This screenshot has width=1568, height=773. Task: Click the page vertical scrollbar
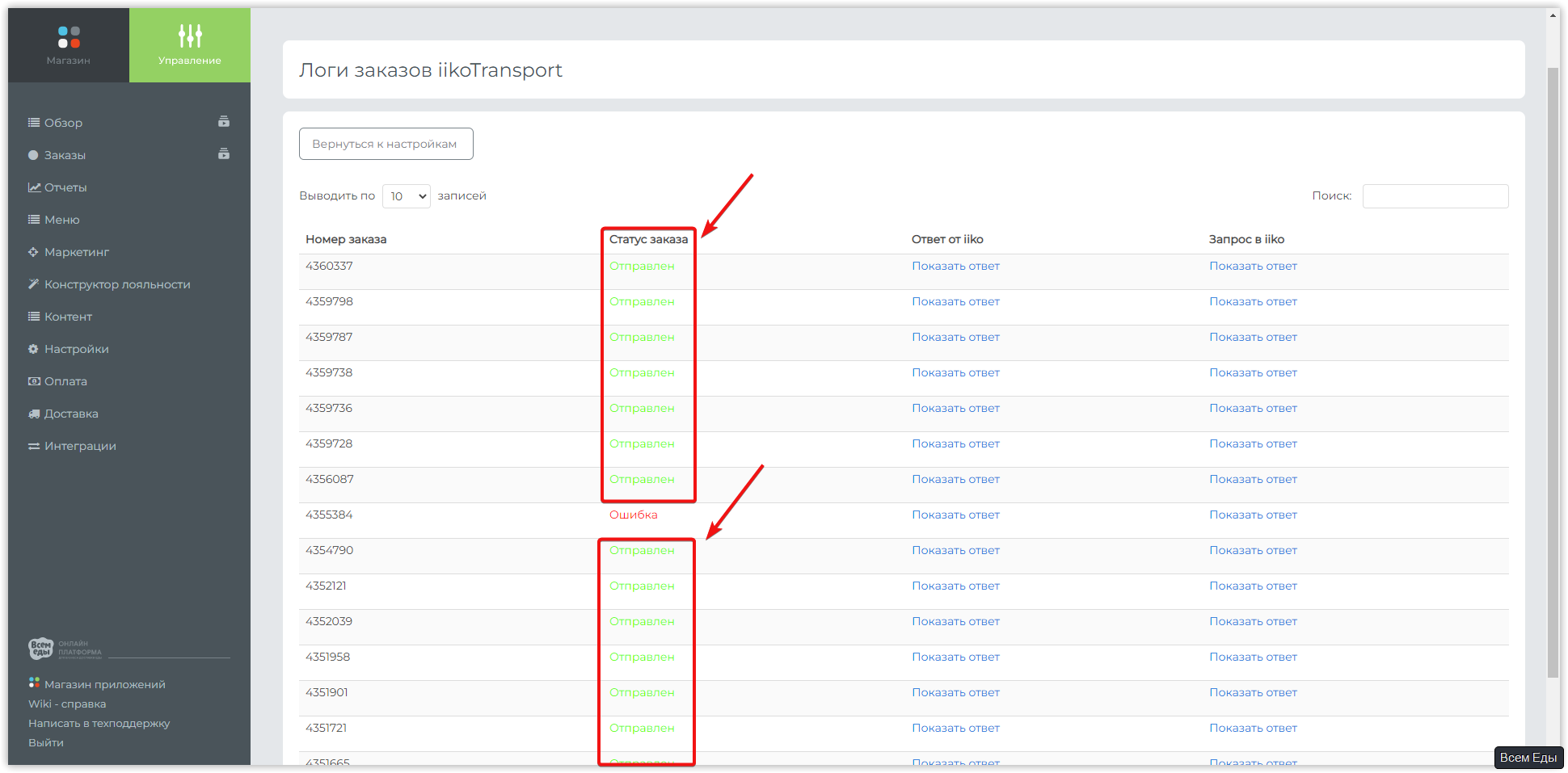[x=1553, y=372]
